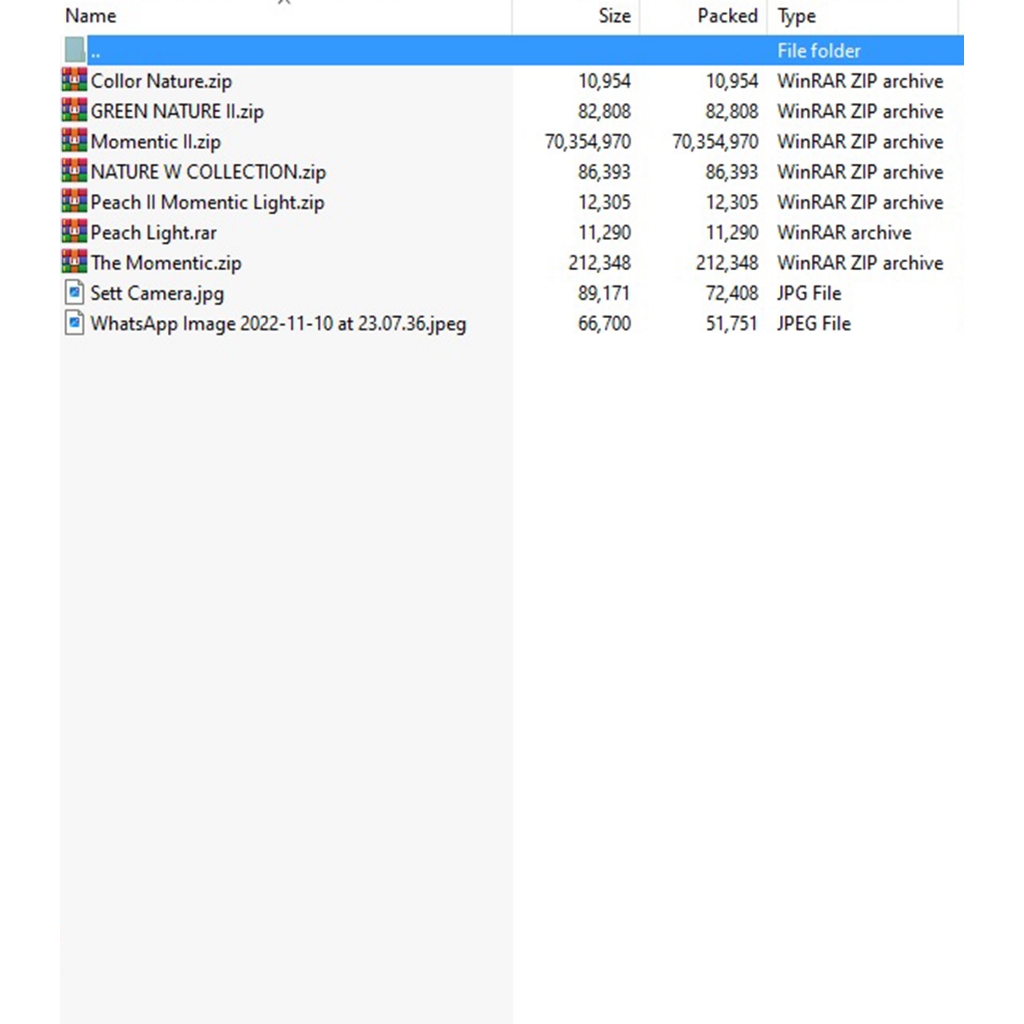Click the parent folder icon in the '..' row
1024x1024 pixels.
[x=74, y=50]
